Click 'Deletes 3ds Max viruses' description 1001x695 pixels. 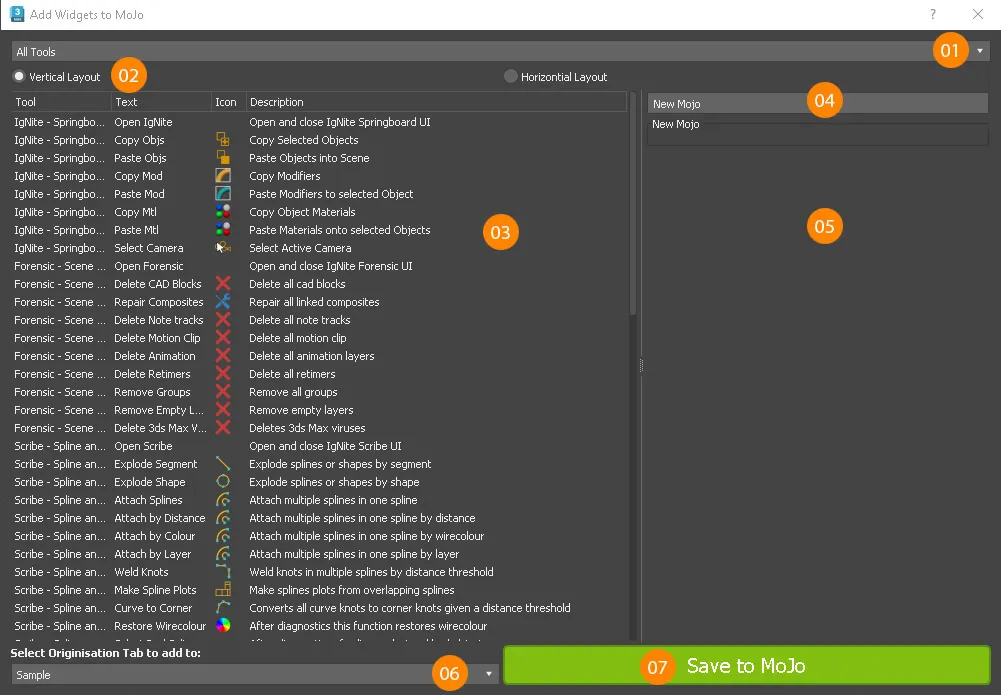[307, 428]
